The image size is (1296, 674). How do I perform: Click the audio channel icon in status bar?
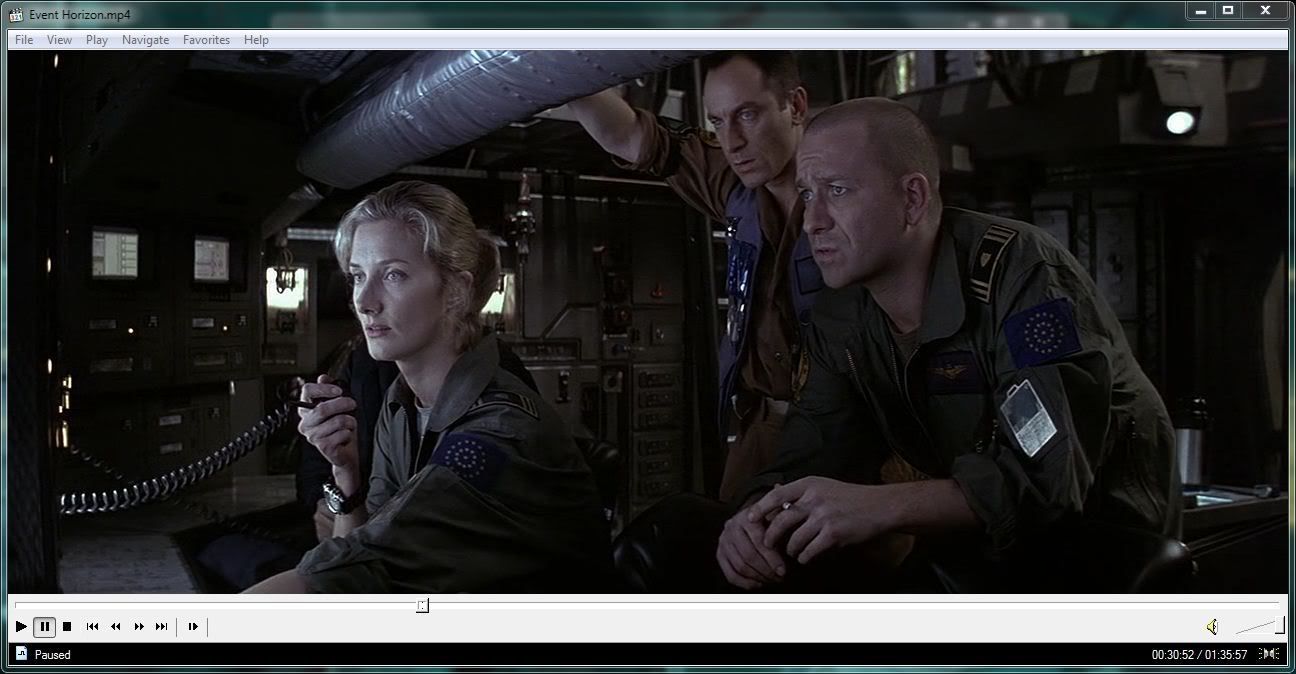pos(1269,654)
